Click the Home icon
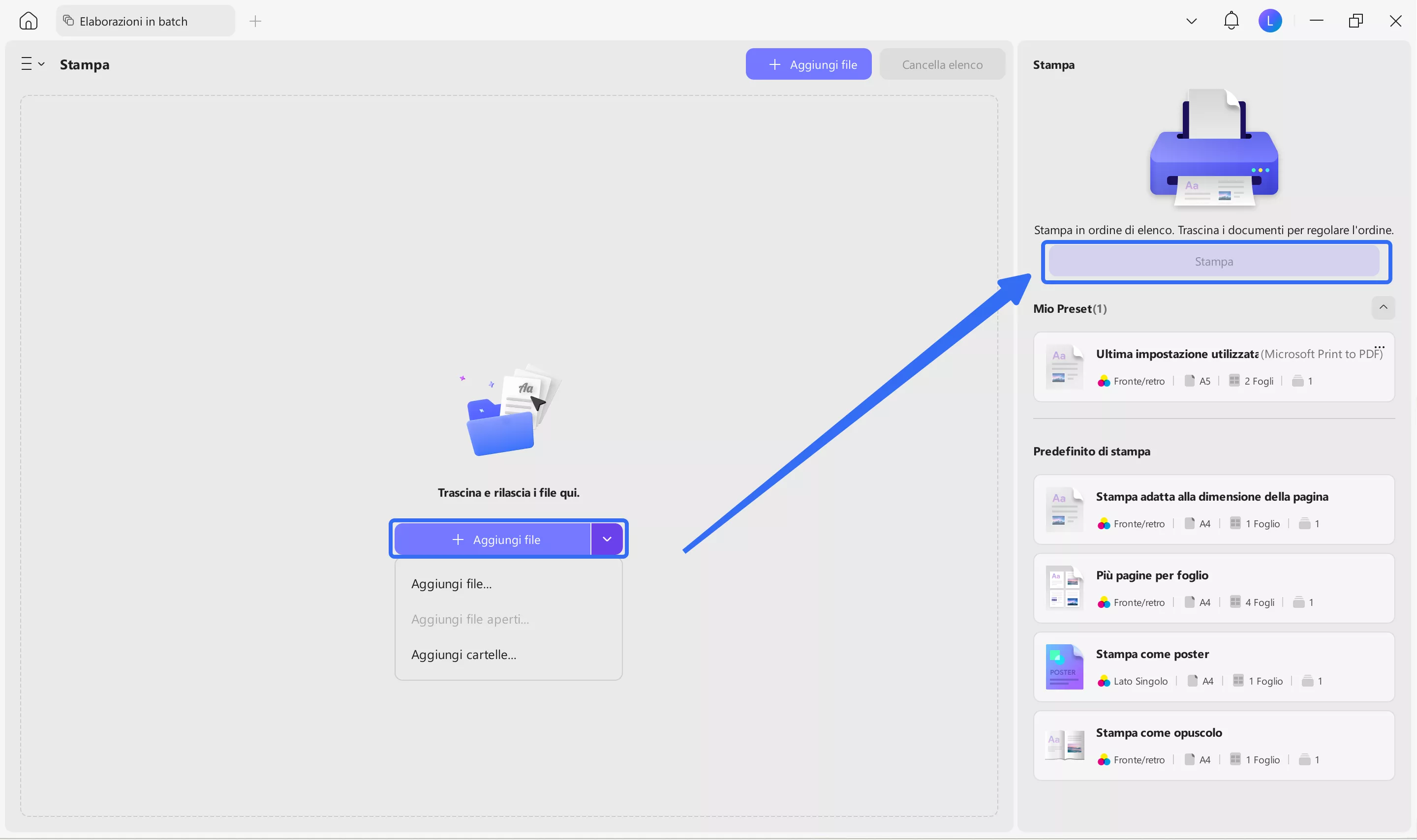 (29, 21)
